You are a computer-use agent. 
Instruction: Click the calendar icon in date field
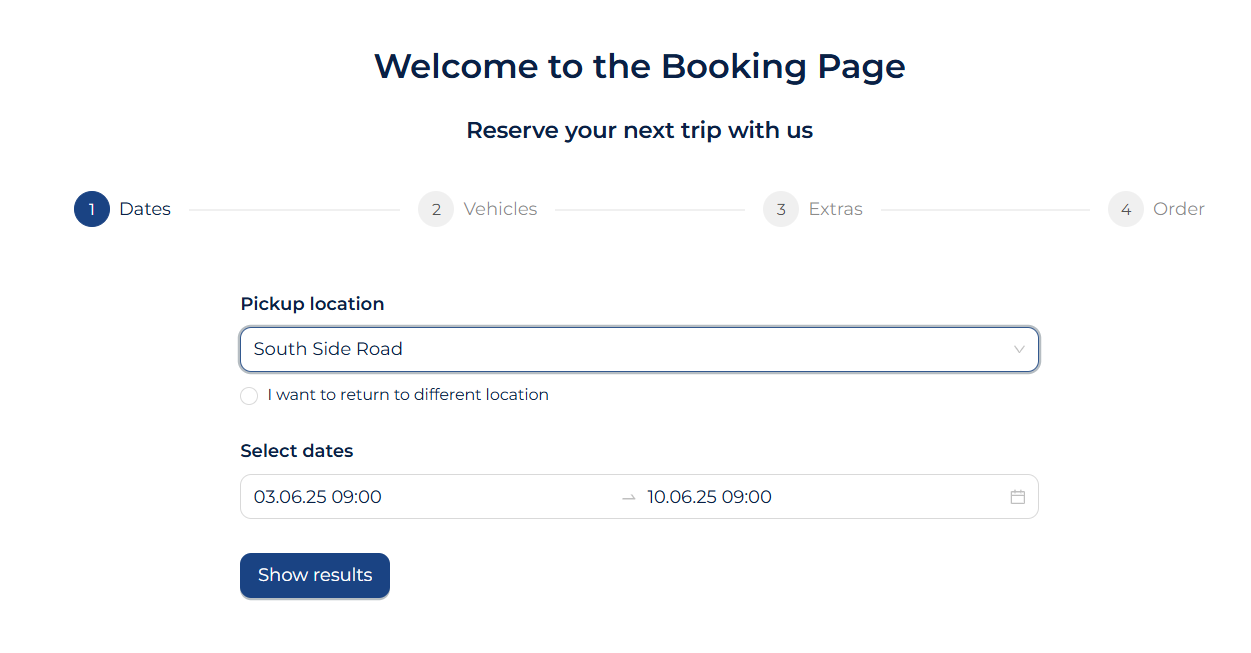(x=1018, y=497)
